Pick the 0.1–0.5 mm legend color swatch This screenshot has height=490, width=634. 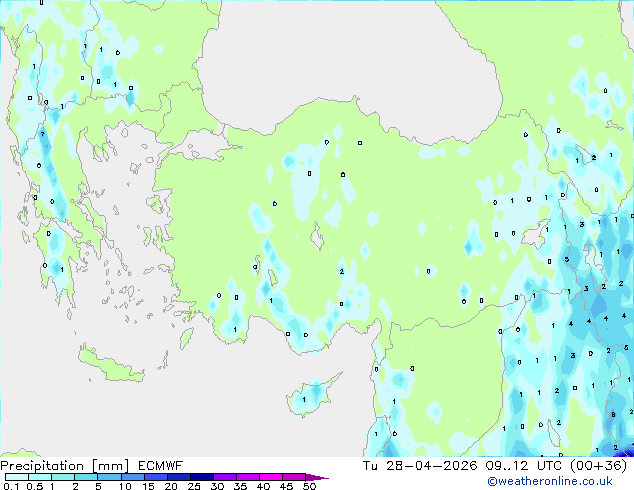(x=17, y=477)
